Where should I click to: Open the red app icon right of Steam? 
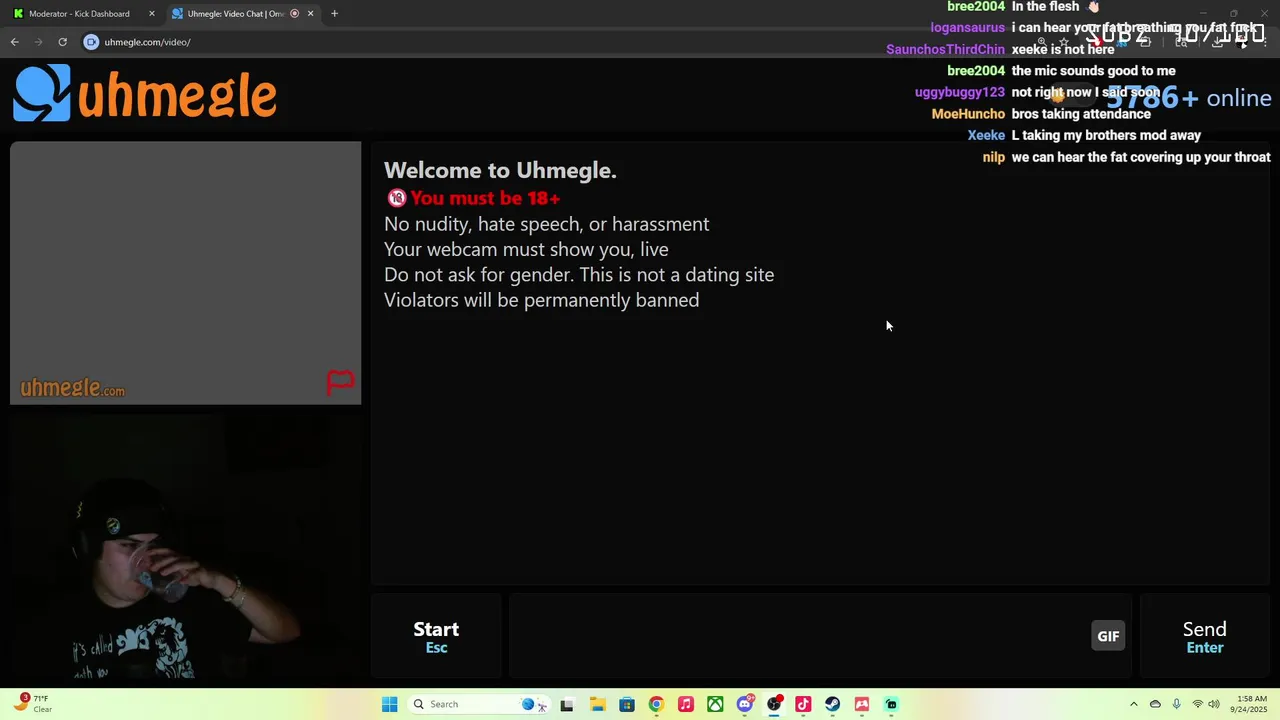pyautogui.click(x=862, y=704)
